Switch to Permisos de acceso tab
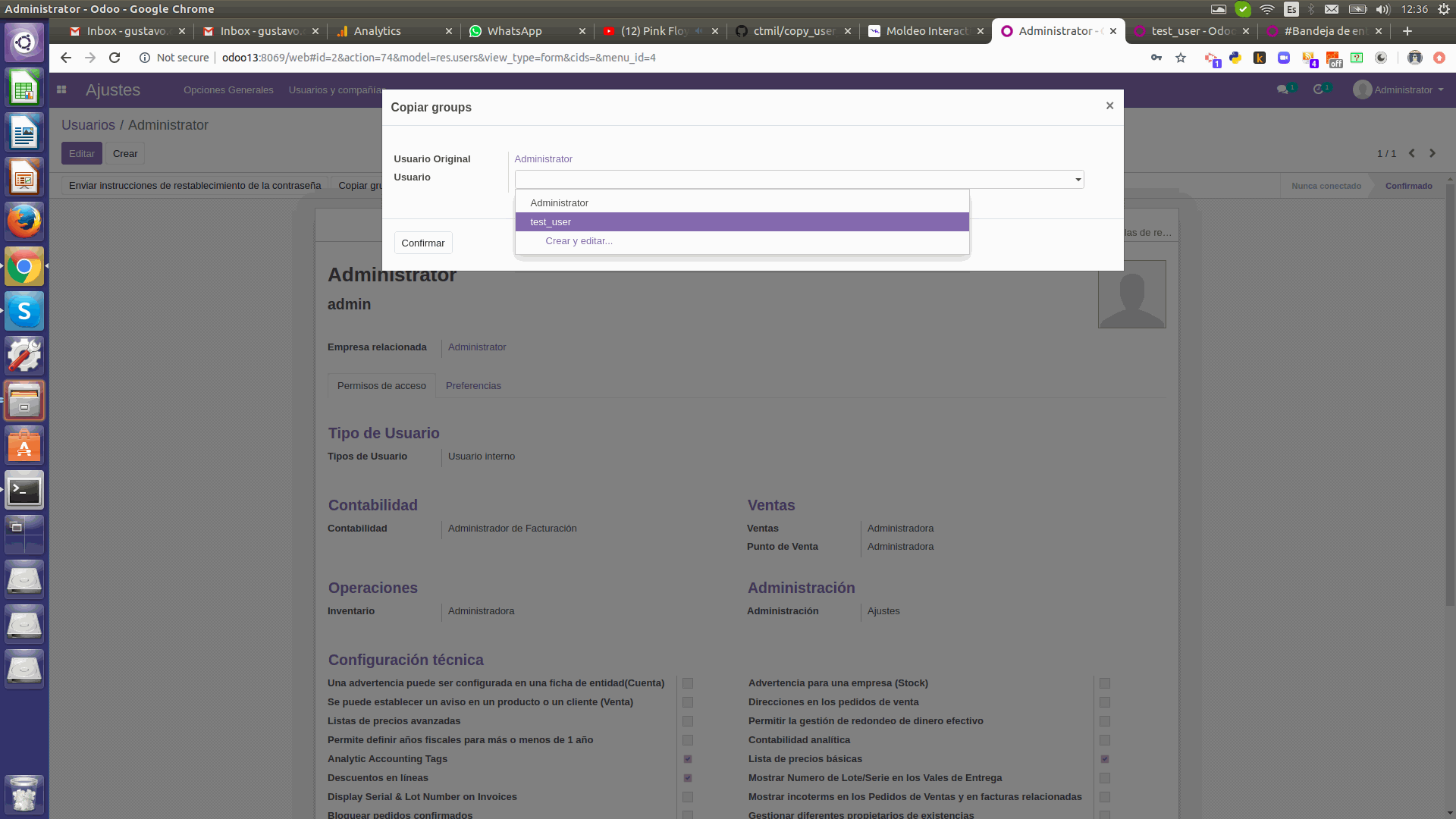 [381, 386]
